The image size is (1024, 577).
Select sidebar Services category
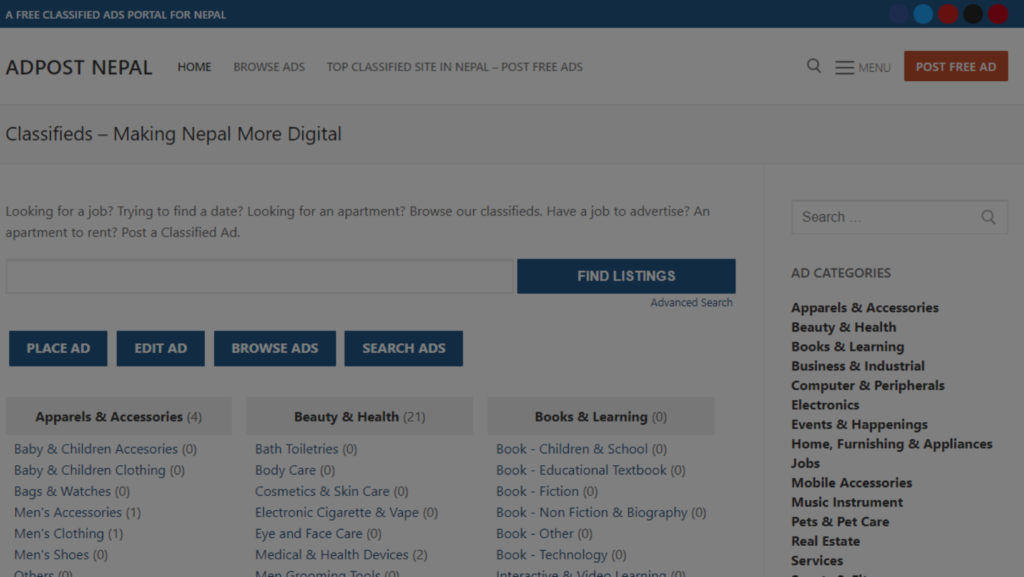[817, 561]
